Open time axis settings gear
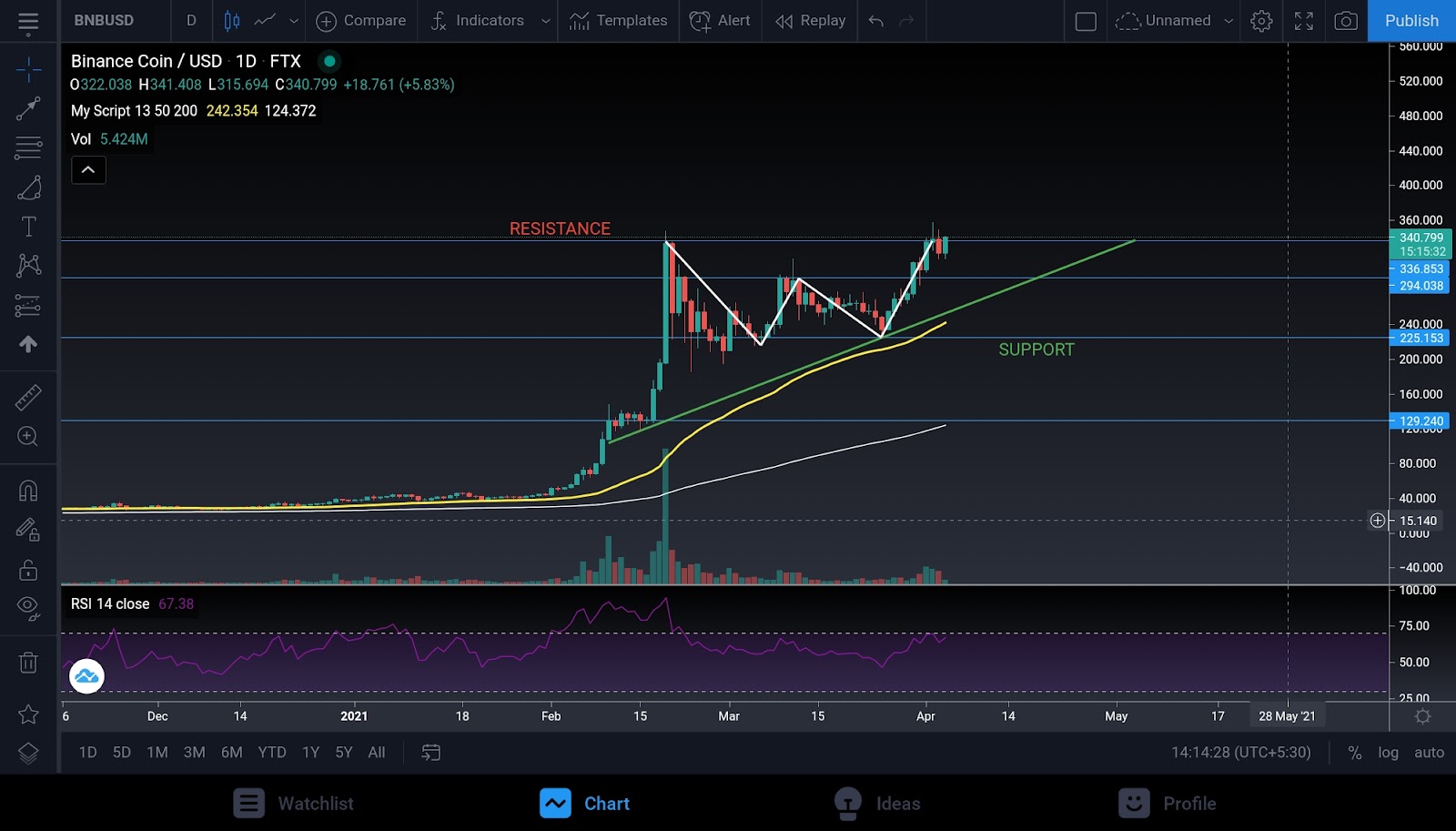The image size is (1456, 831). pos(1422,716)
